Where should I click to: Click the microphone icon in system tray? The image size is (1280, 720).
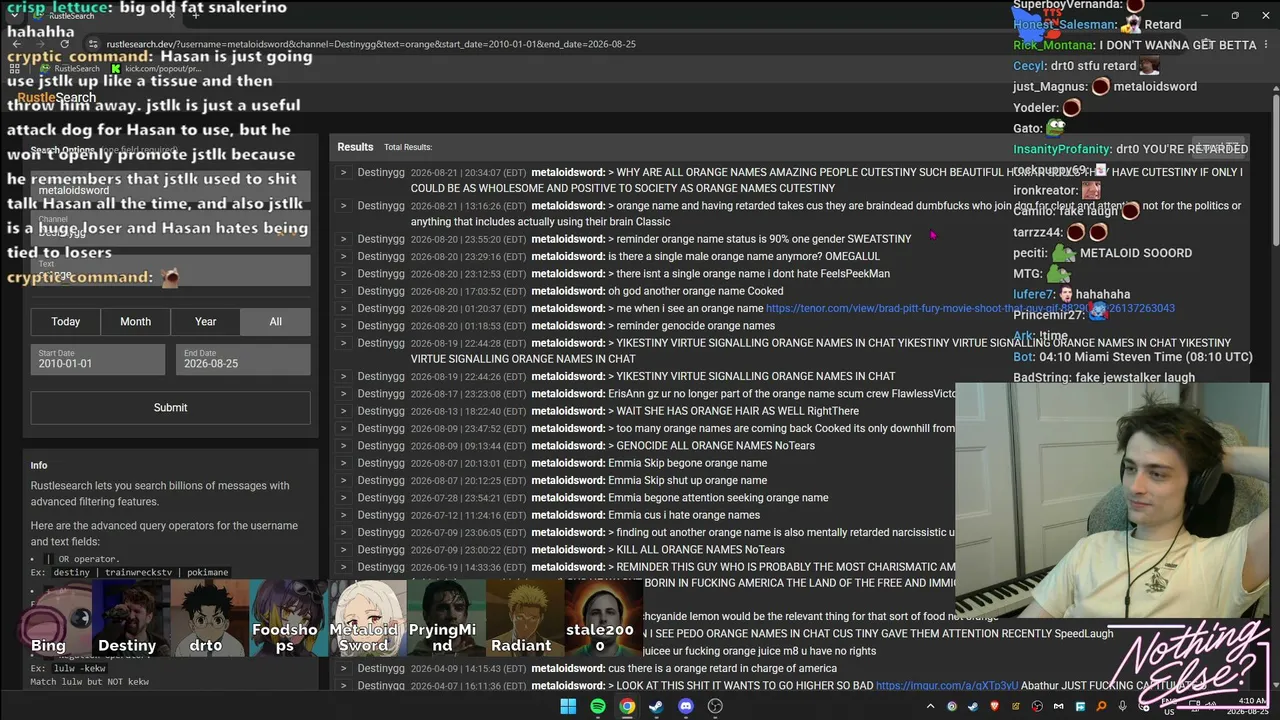pyautogui.click(x=1122, y=707)
